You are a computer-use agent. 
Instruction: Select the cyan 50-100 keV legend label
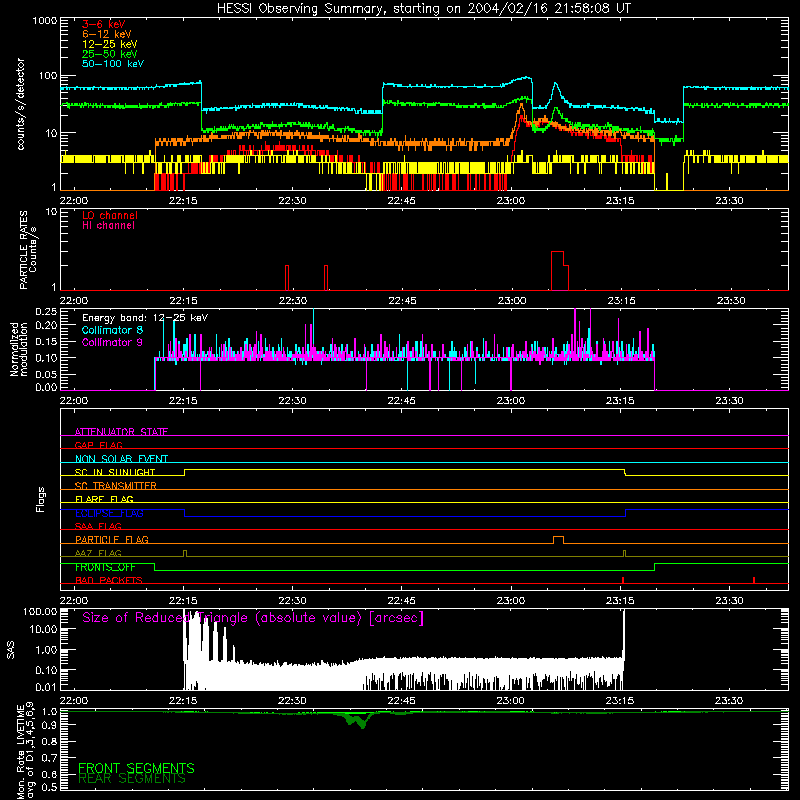point(113,64)
